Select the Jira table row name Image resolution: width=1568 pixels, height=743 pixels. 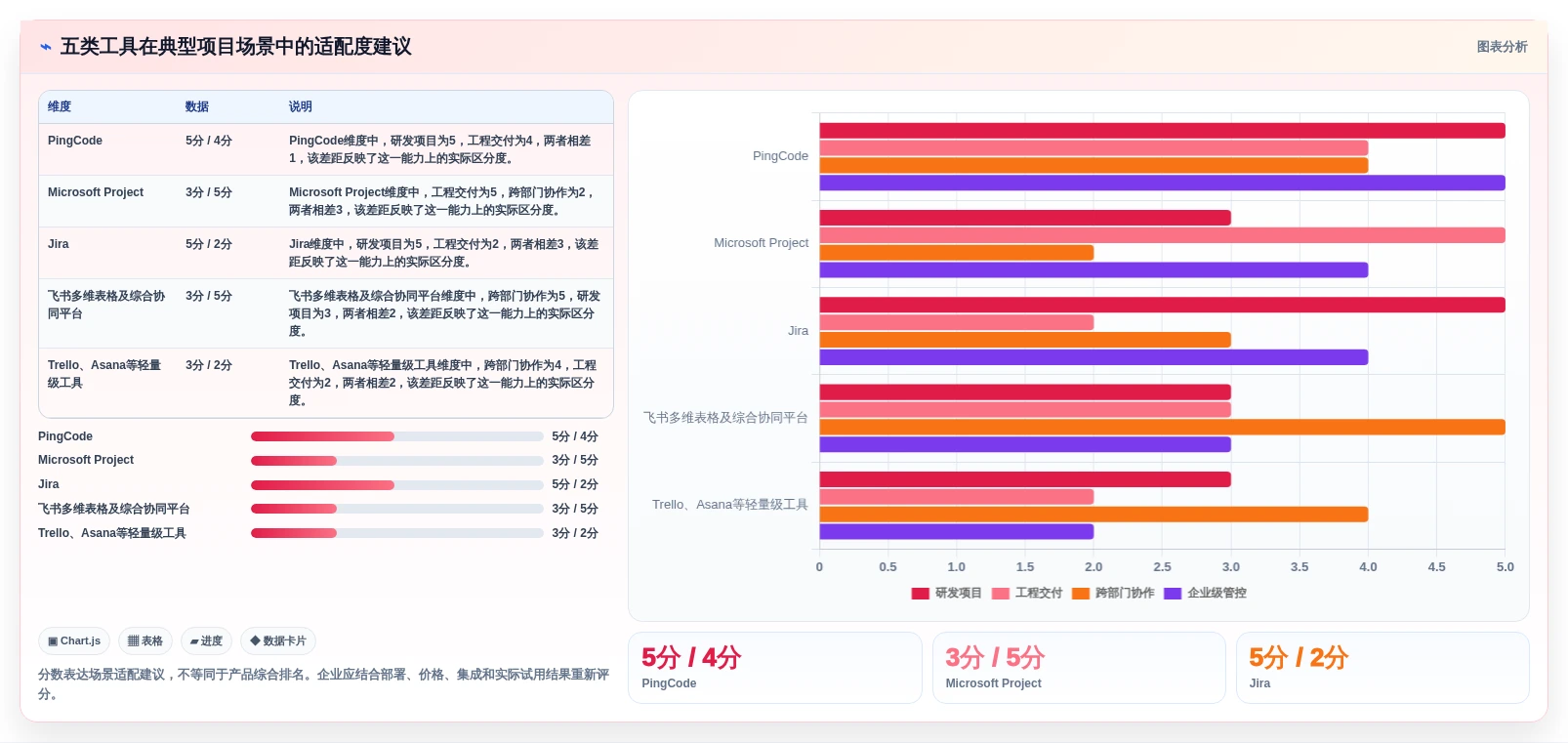[59, 244]
